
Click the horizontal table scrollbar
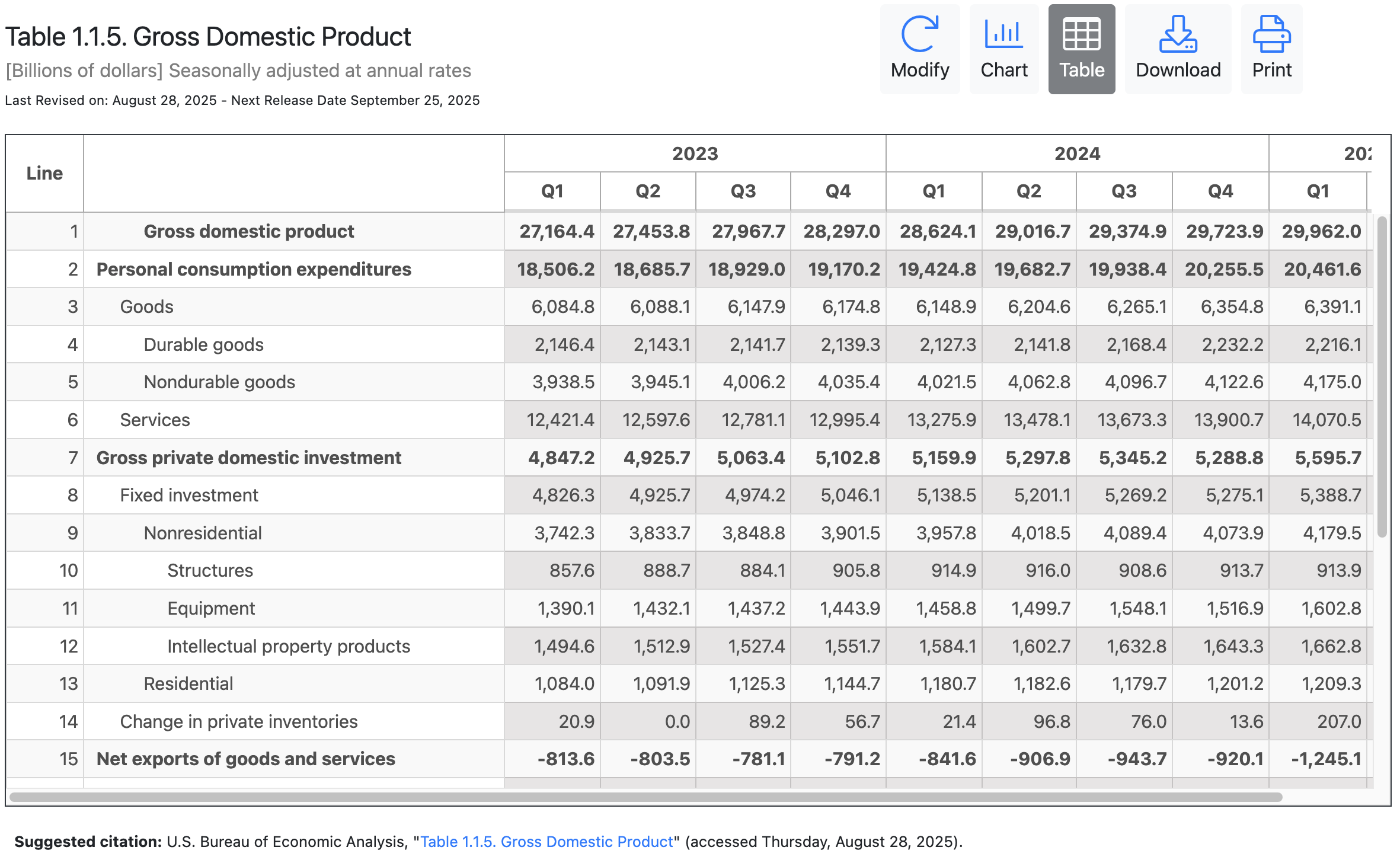click(x=646, y=797)
